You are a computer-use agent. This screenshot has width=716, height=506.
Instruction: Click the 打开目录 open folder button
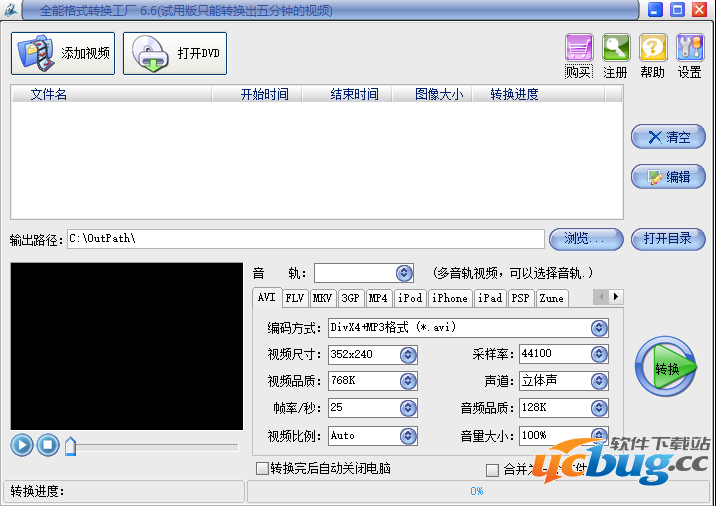(x=669, y=239)
